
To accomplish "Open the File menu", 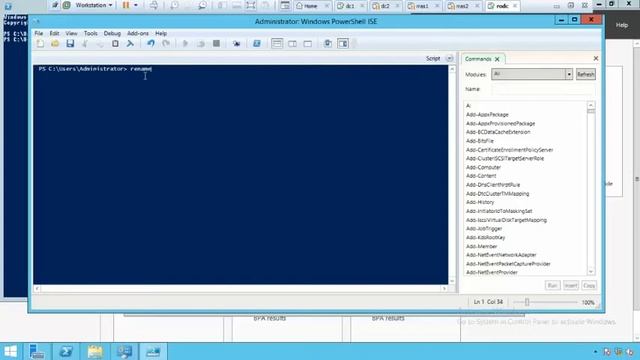I will (x=39, y=33).
